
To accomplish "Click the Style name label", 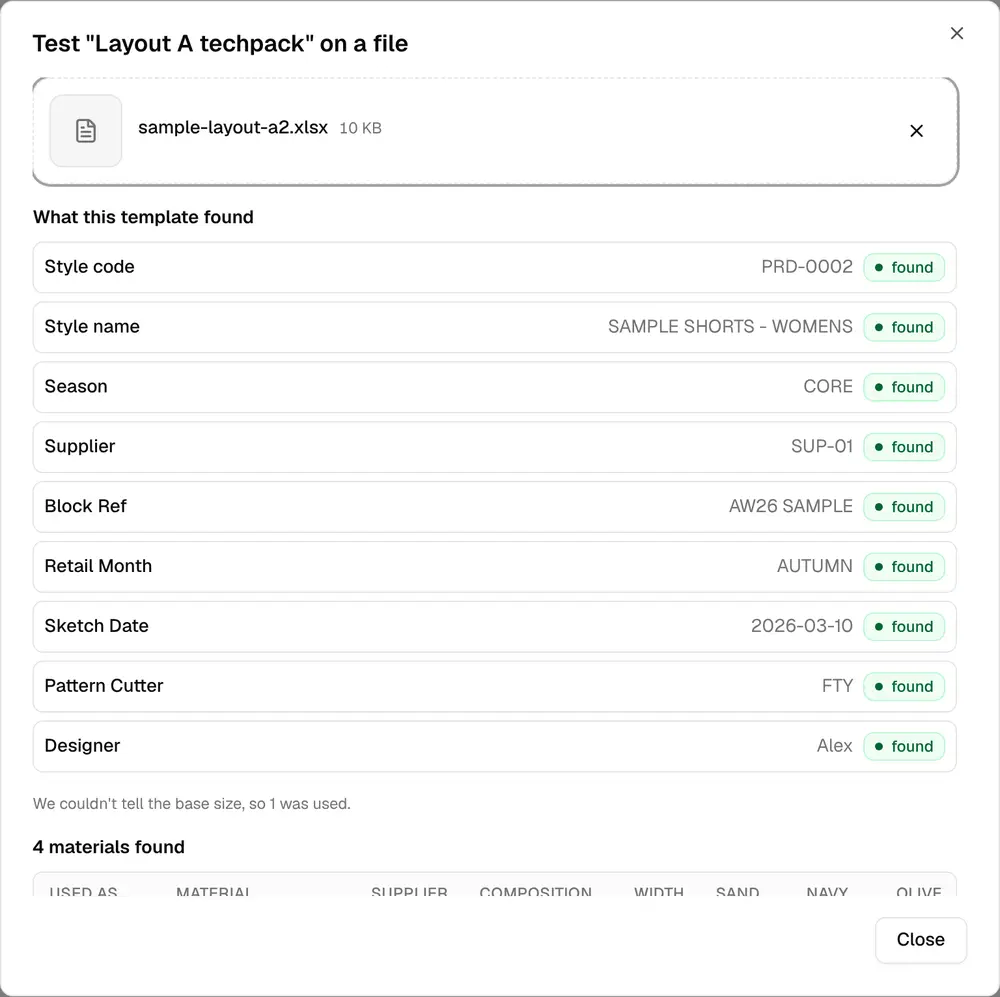I will (x=92, y=327).
